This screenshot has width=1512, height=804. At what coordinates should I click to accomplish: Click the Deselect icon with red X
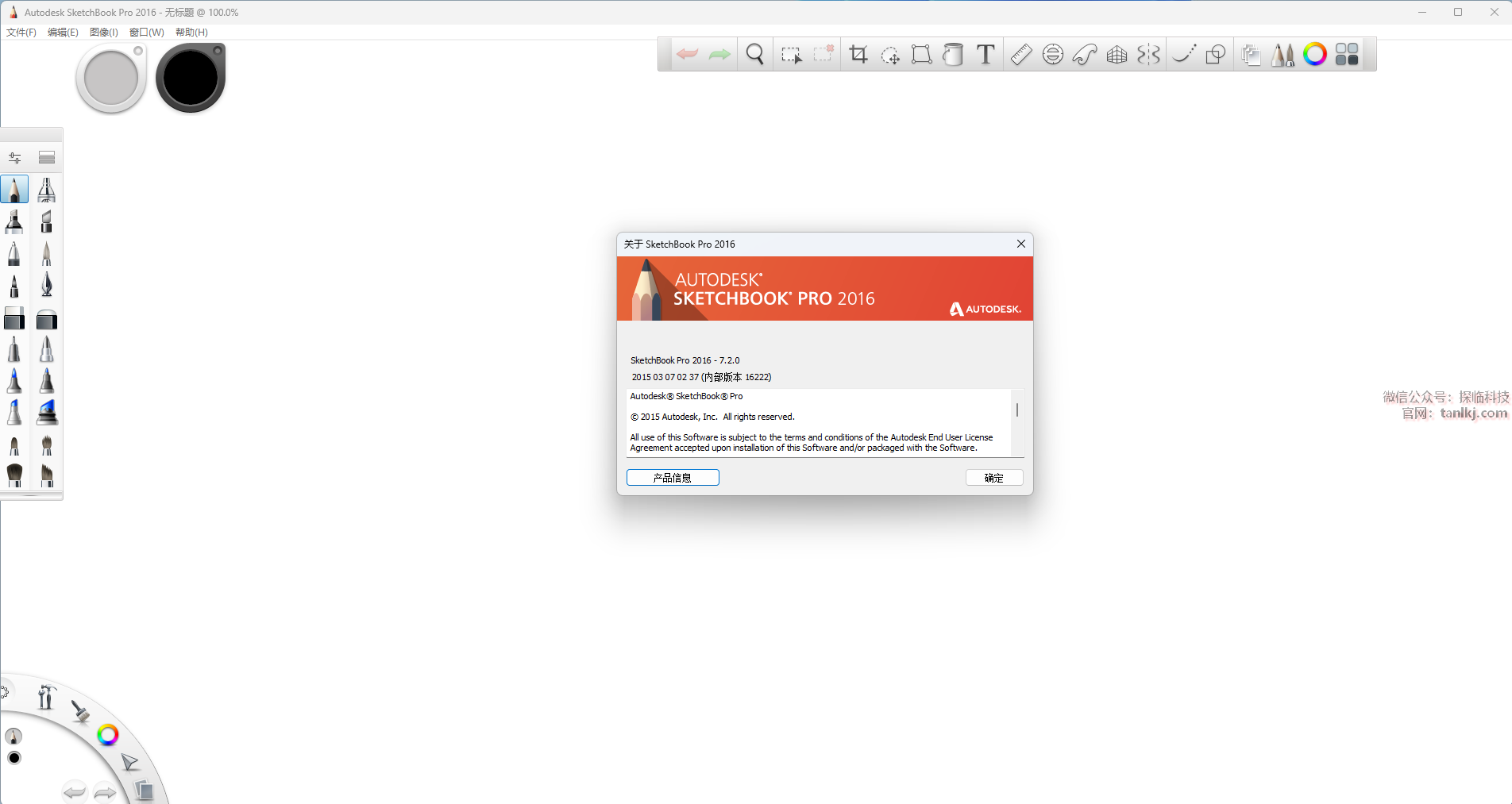823,53
